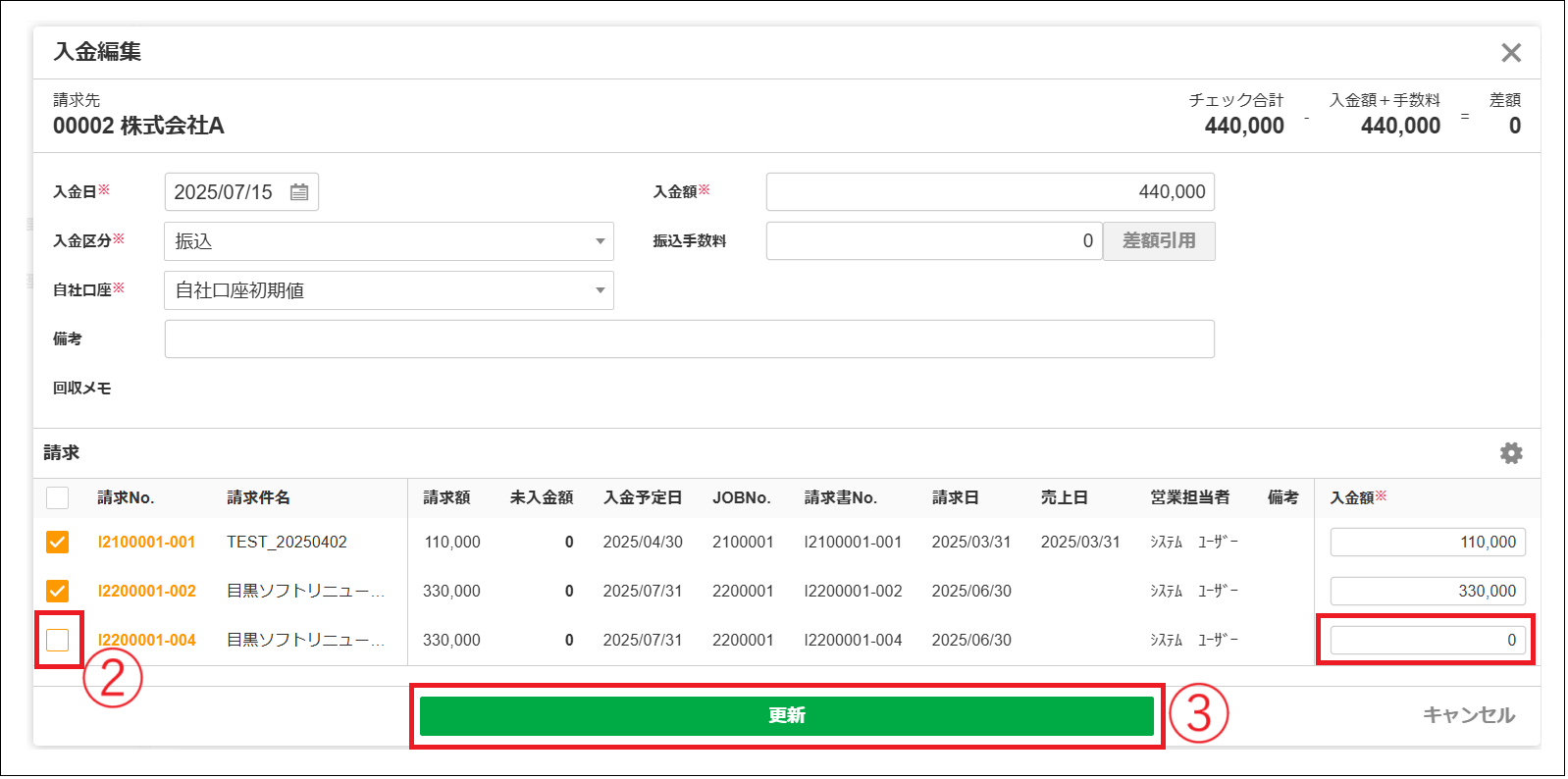Edit the 入金額 cell showing 110,000
1568x779 pixels.
[x=1428, y=542]
